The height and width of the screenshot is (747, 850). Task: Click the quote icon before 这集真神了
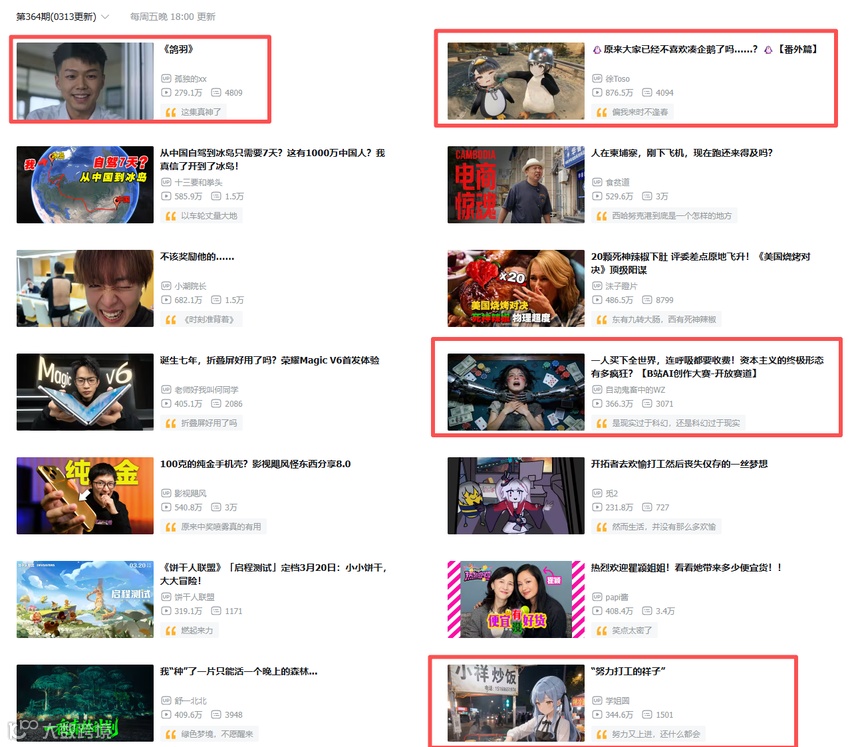tap(171, 112)
